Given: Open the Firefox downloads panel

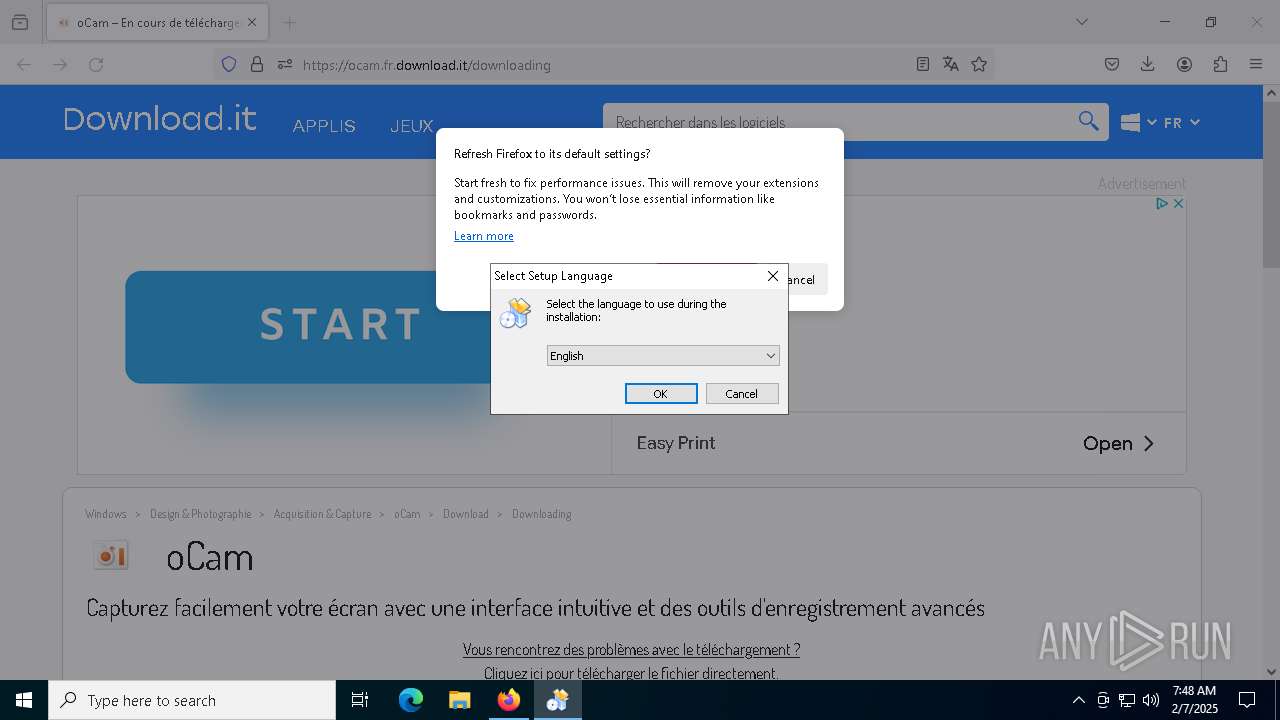Looking at the screenshot, I should 1148,64.
